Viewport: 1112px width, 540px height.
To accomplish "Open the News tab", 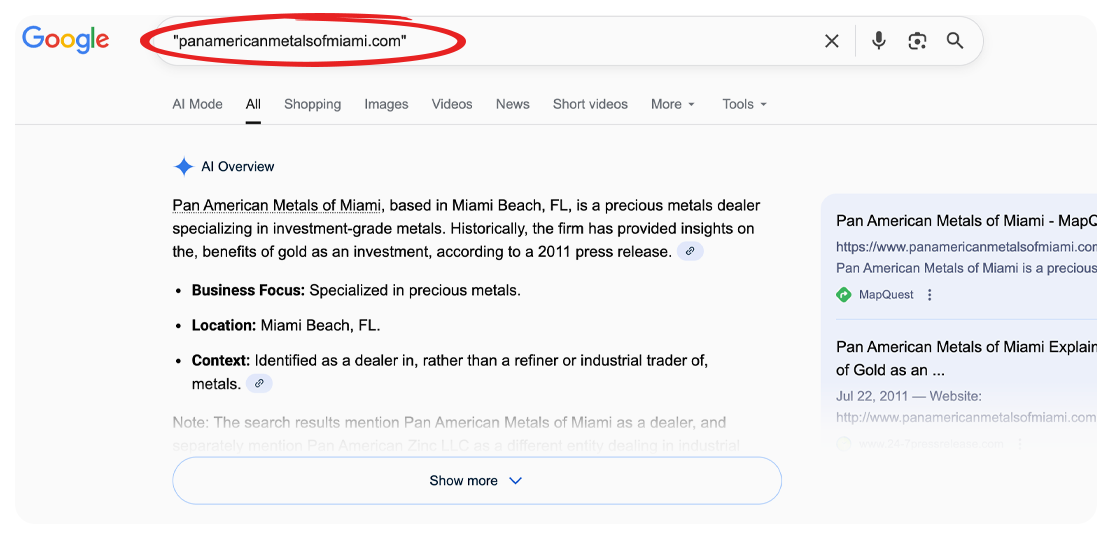I will 512,104.
